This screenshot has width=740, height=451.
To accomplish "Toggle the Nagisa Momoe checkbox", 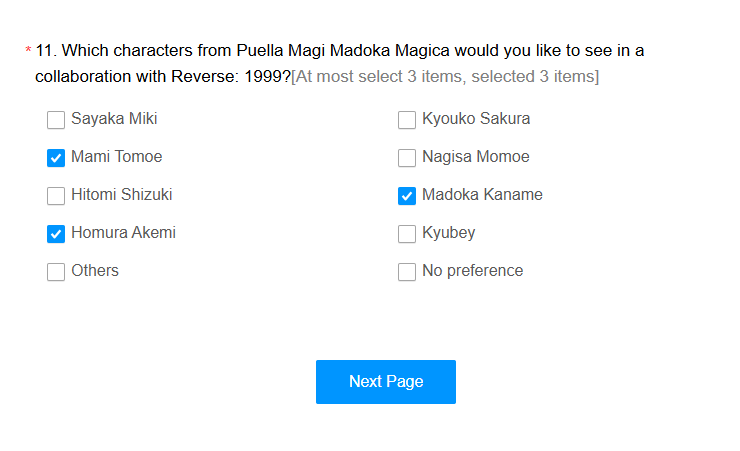I will click(x=407, y=158).
